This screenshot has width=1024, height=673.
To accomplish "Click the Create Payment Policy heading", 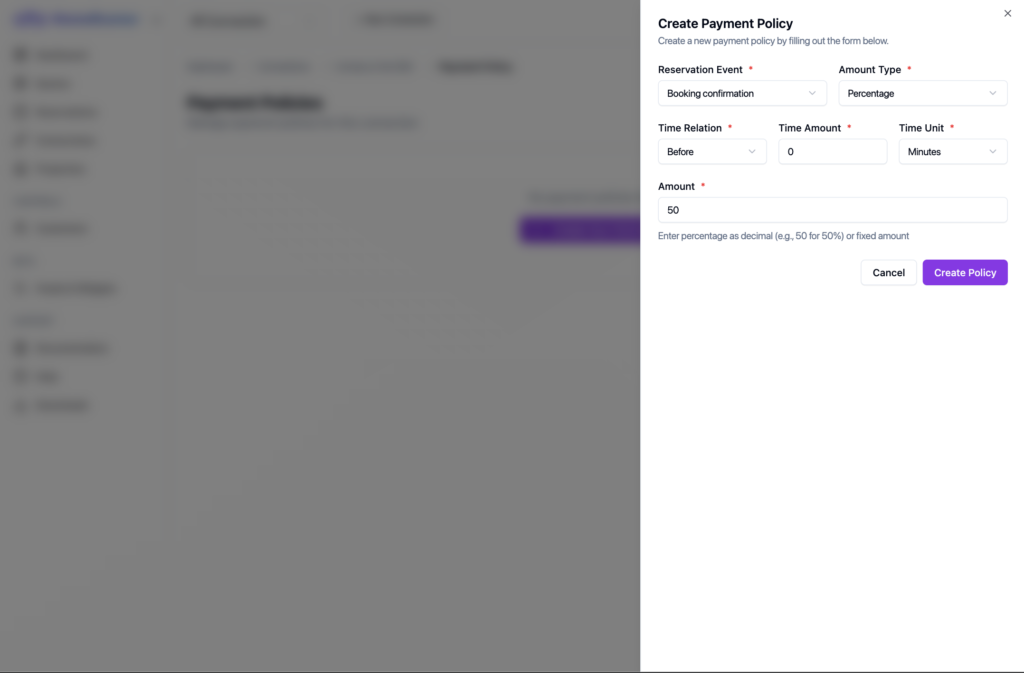I will tap(725, 24).
